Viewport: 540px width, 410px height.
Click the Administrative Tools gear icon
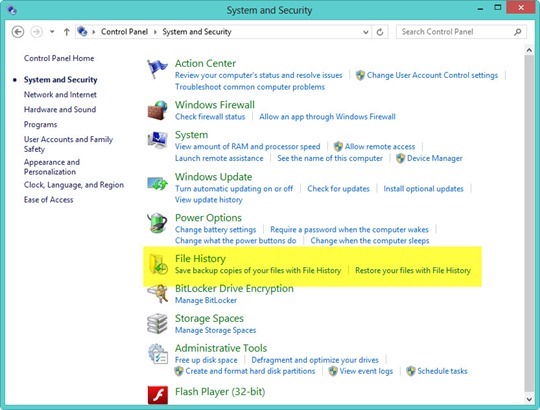(158, 354)
